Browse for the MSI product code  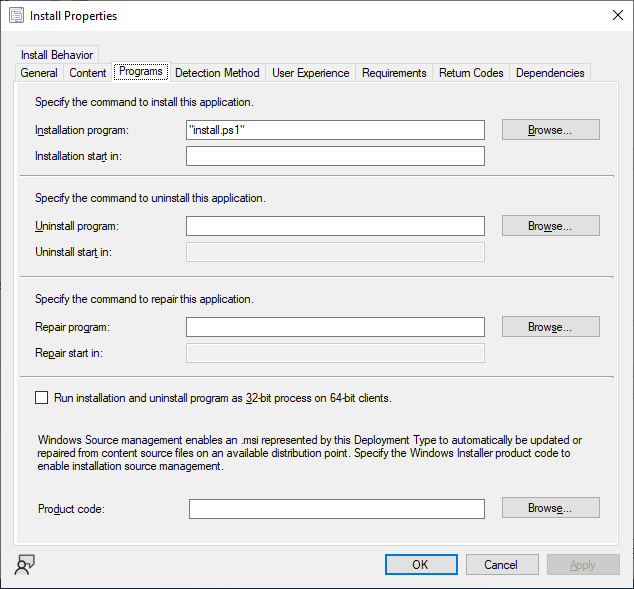coord(551,508)
